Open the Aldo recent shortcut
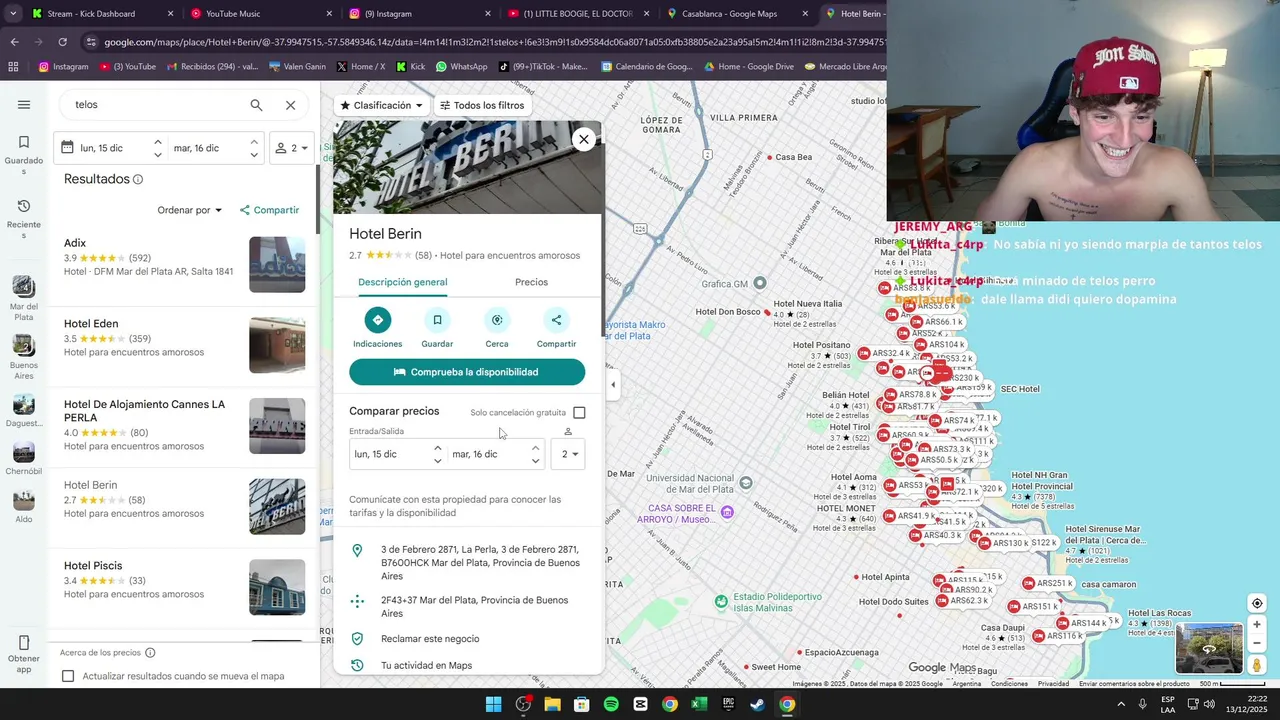Viewport: 1280px width, 720px height. coord(24,507)
